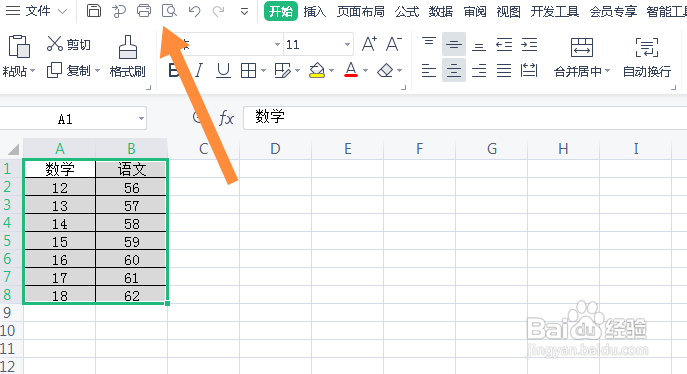687x374 pixels.
Task: Select row 9 header
Action: pos(7,313)
